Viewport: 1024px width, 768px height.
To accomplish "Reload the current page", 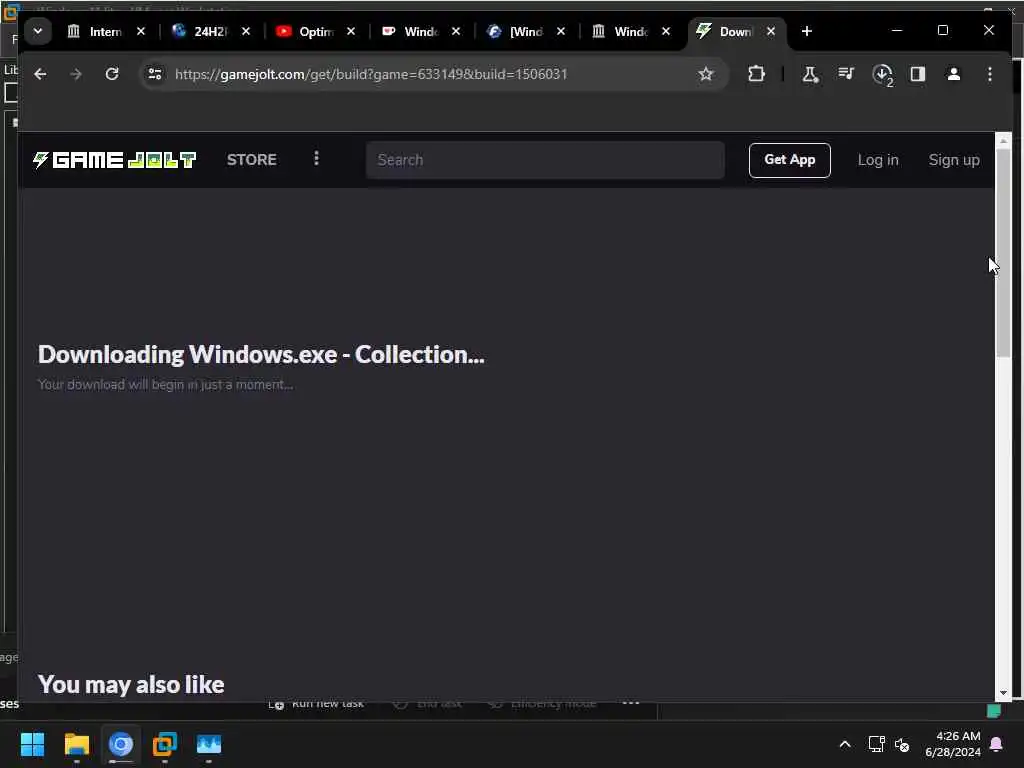I will coord(112,74).
